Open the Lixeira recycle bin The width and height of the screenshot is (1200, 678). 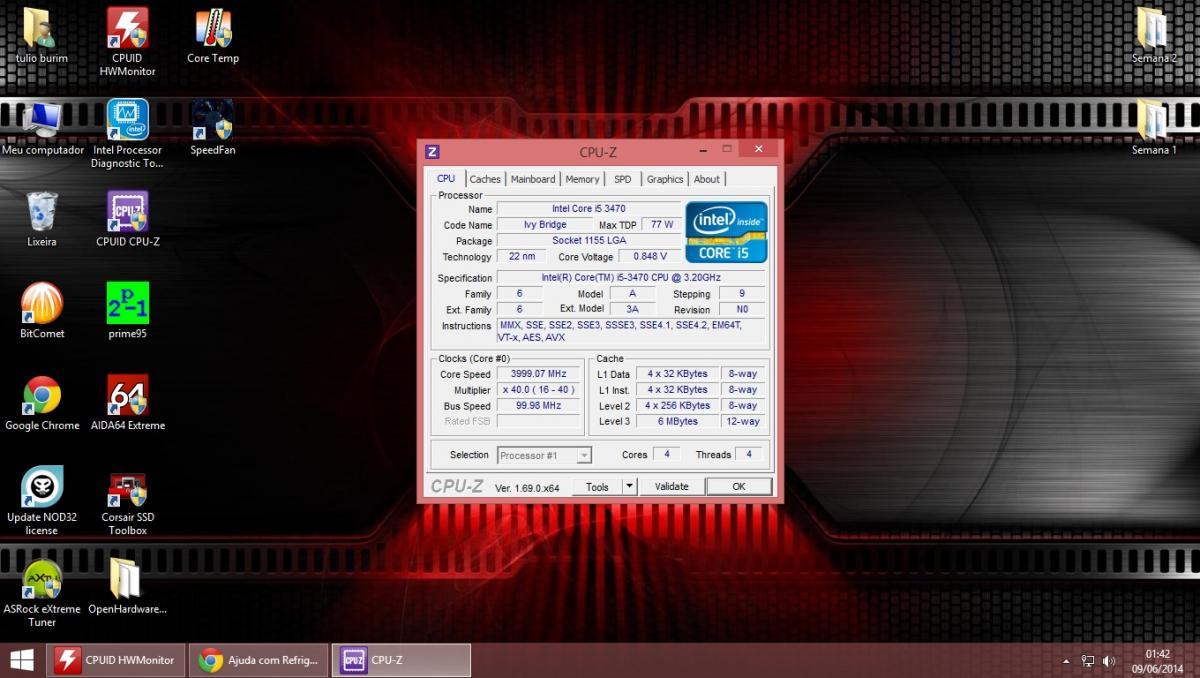click(42, 219)
